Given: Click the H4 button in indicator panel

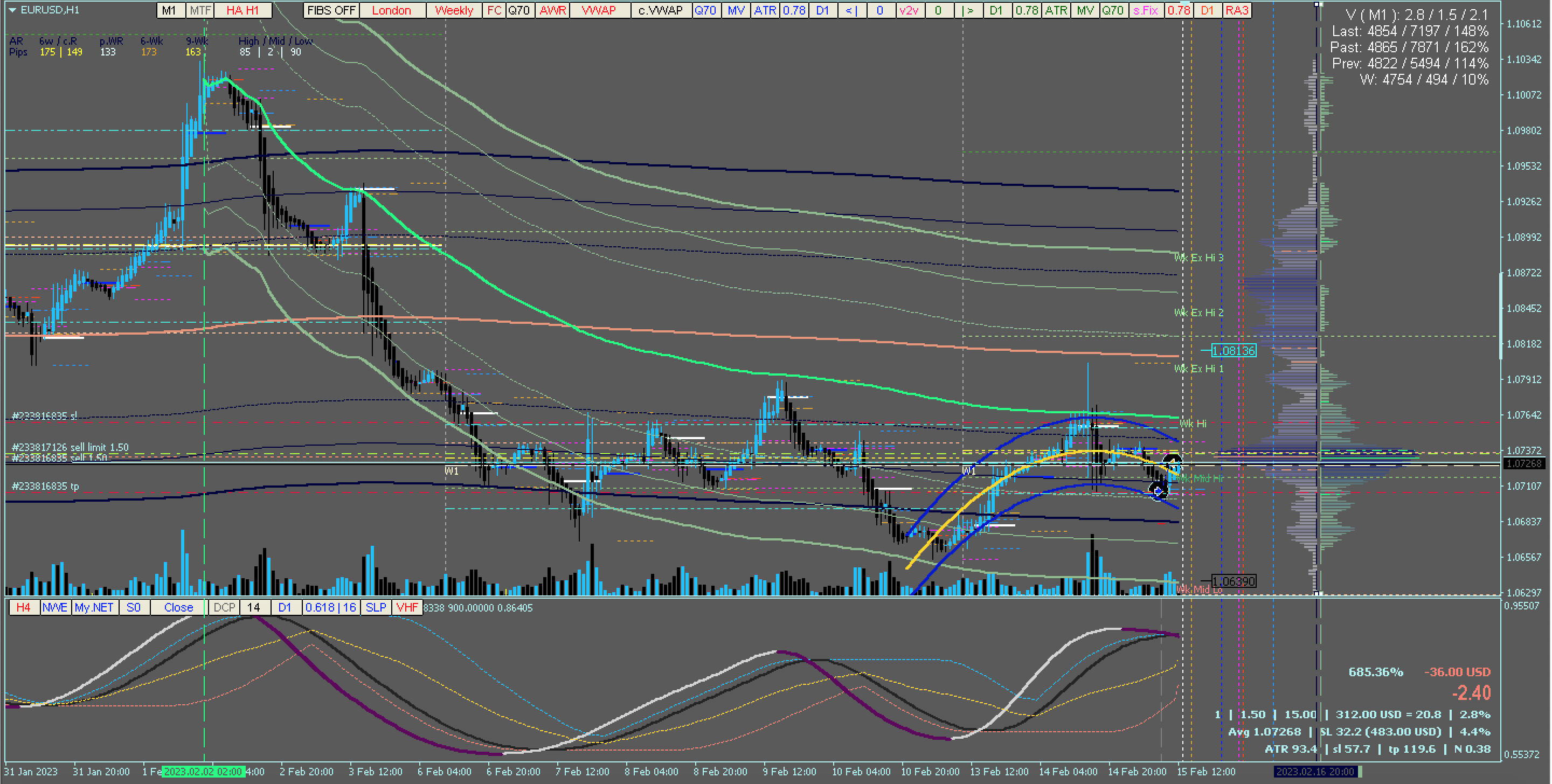Looking at the screenshot, I should [24, 607].
